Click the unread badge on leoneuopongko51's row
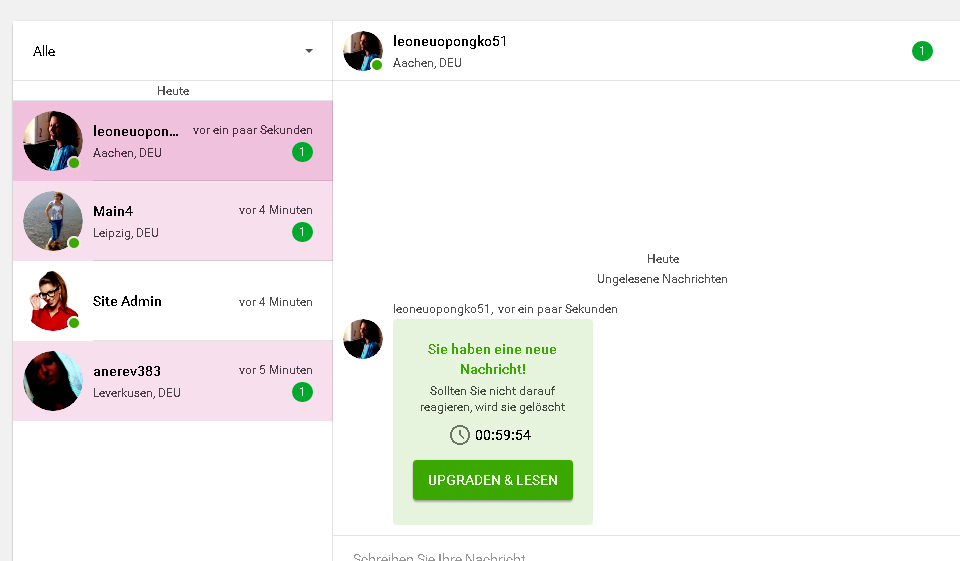The width and height of the screenshot is (960, 561). tap(302, 152)
